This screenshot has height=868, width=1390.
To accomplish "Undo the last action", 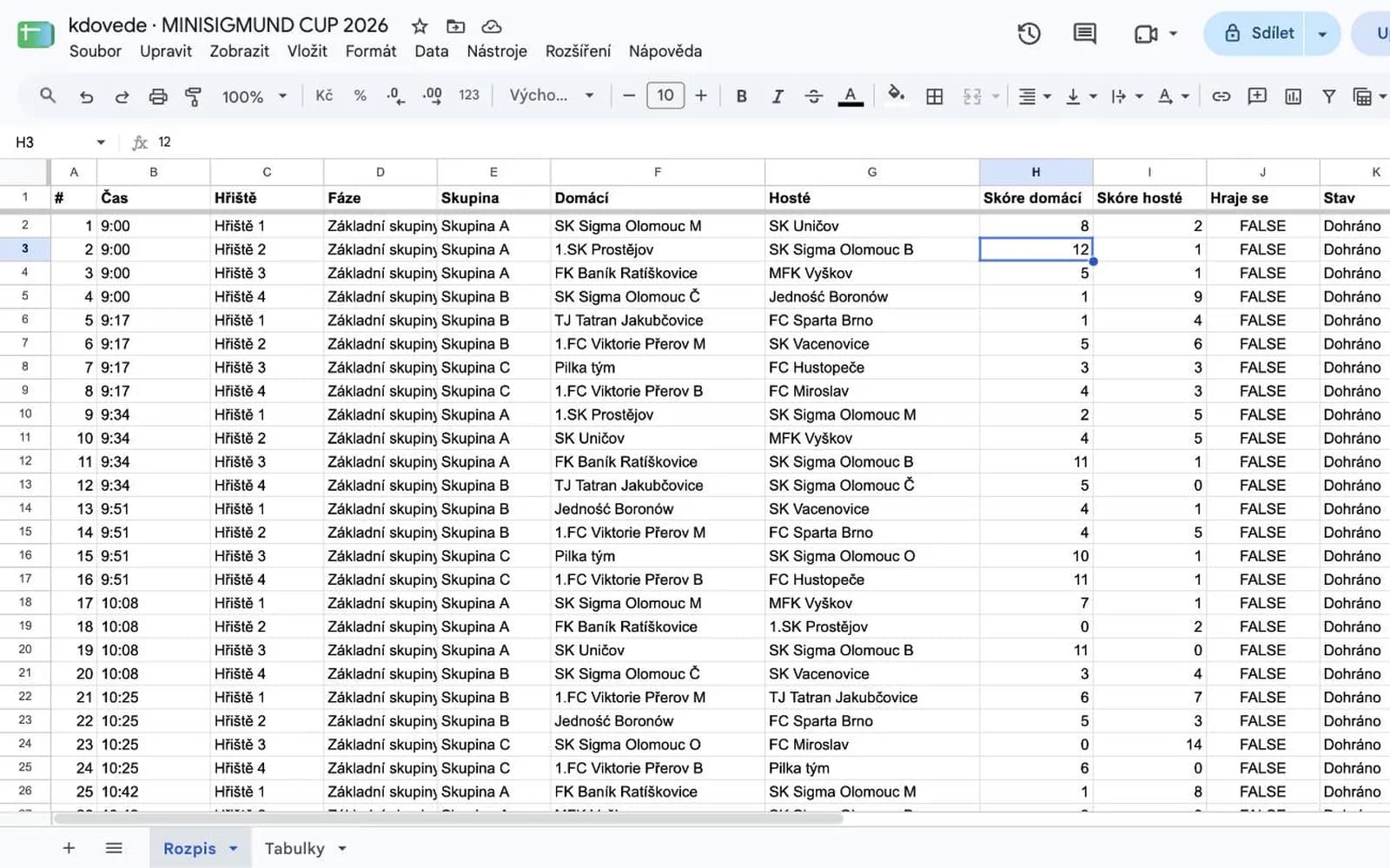I will click(86, 96).
